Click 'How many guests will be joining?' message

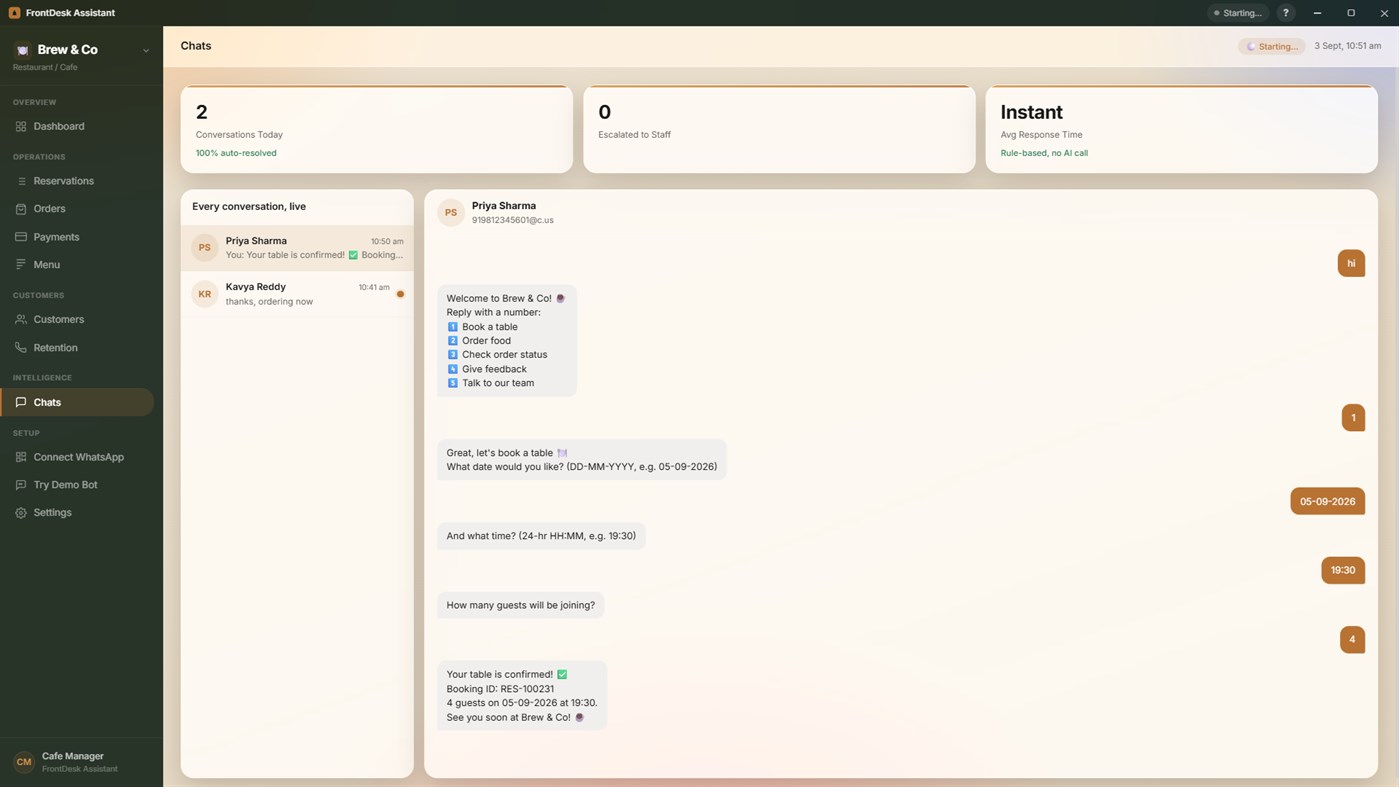520,605
